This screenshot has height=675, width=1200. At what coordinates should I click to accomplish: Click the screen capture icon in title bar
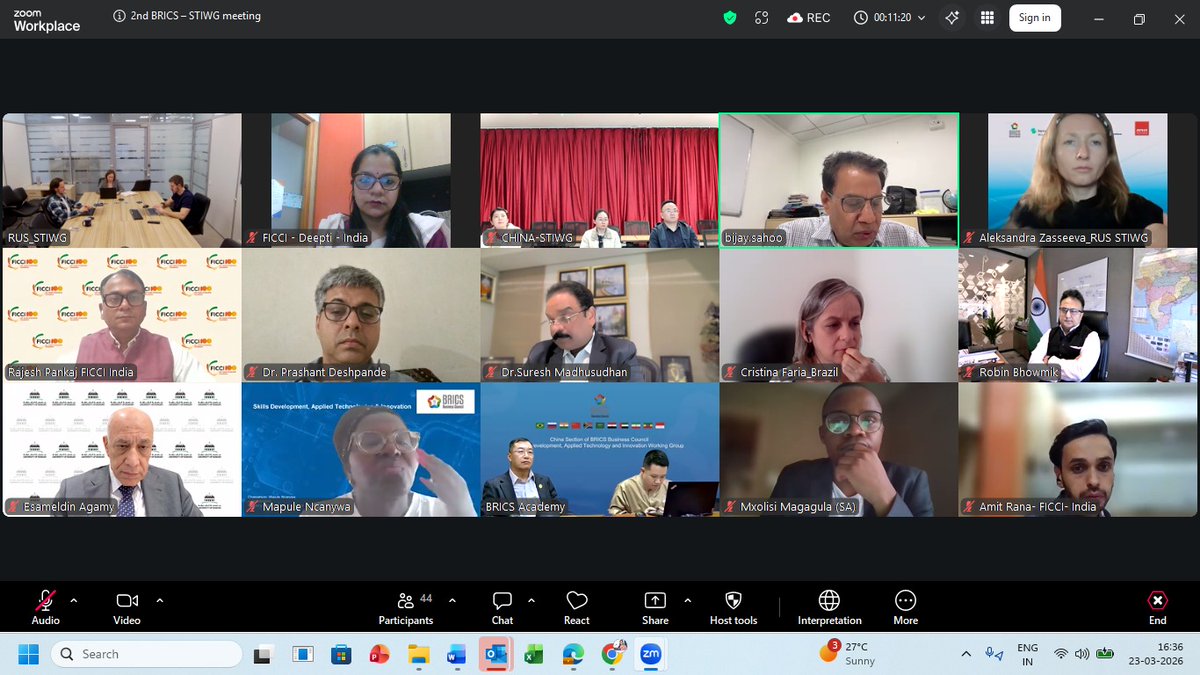pos(762,17)
